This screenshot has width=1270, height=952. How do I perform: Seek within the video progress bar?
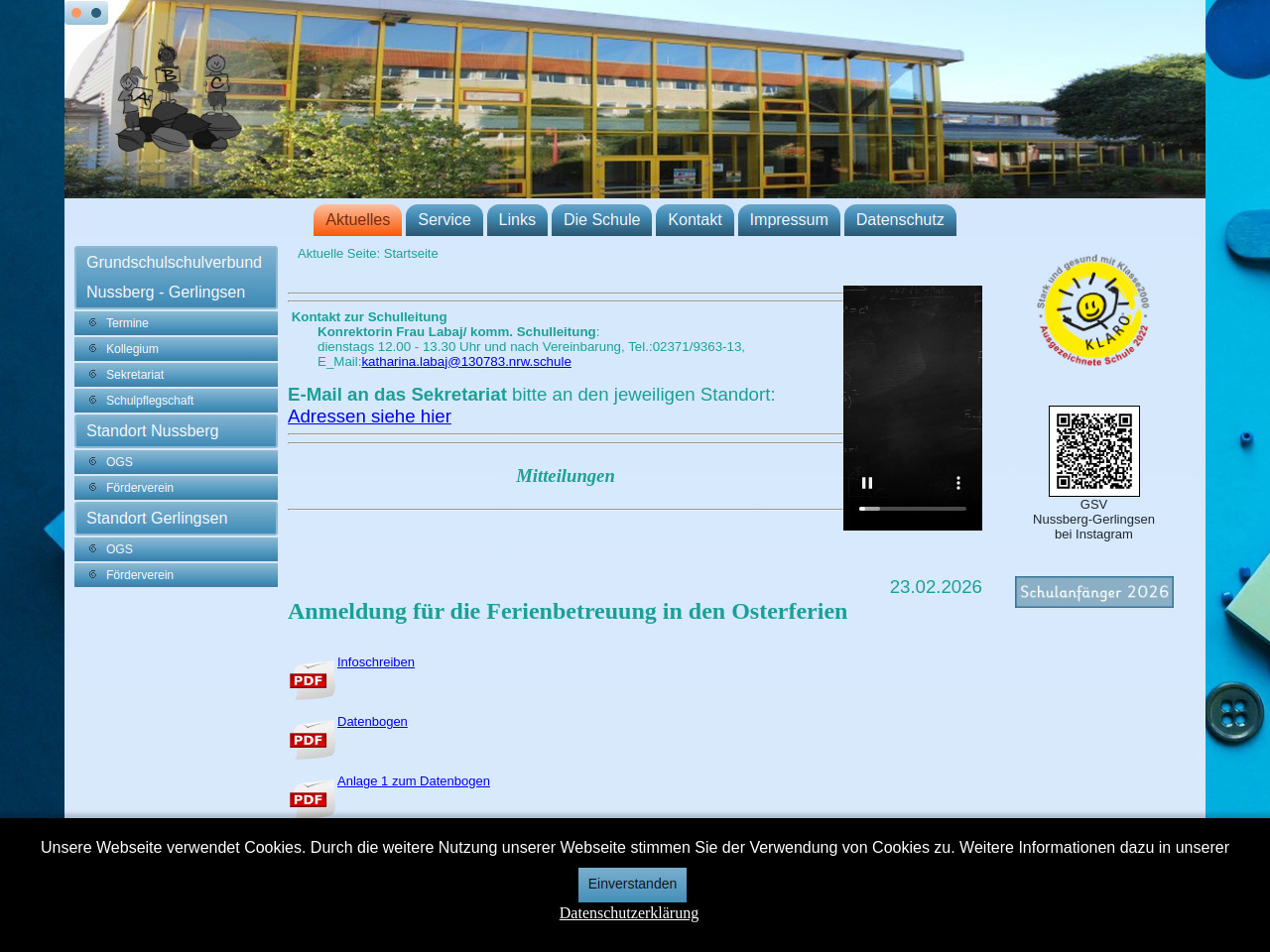tap(913, 509)
